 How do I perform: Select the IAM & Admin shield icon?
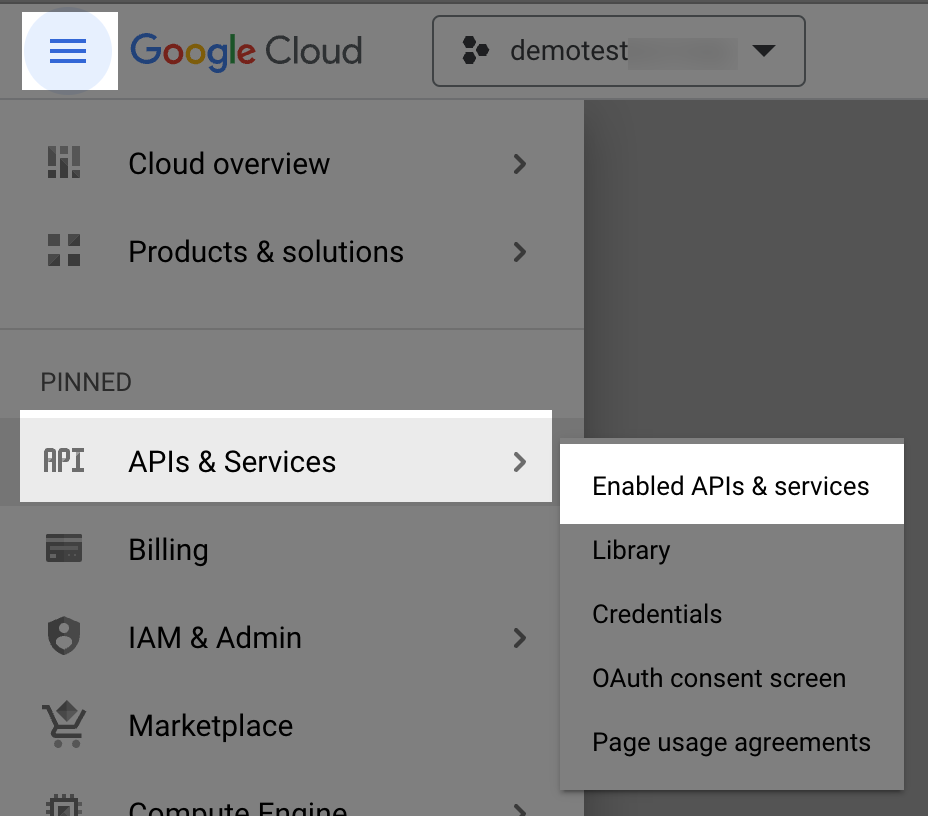pos(64,637)
